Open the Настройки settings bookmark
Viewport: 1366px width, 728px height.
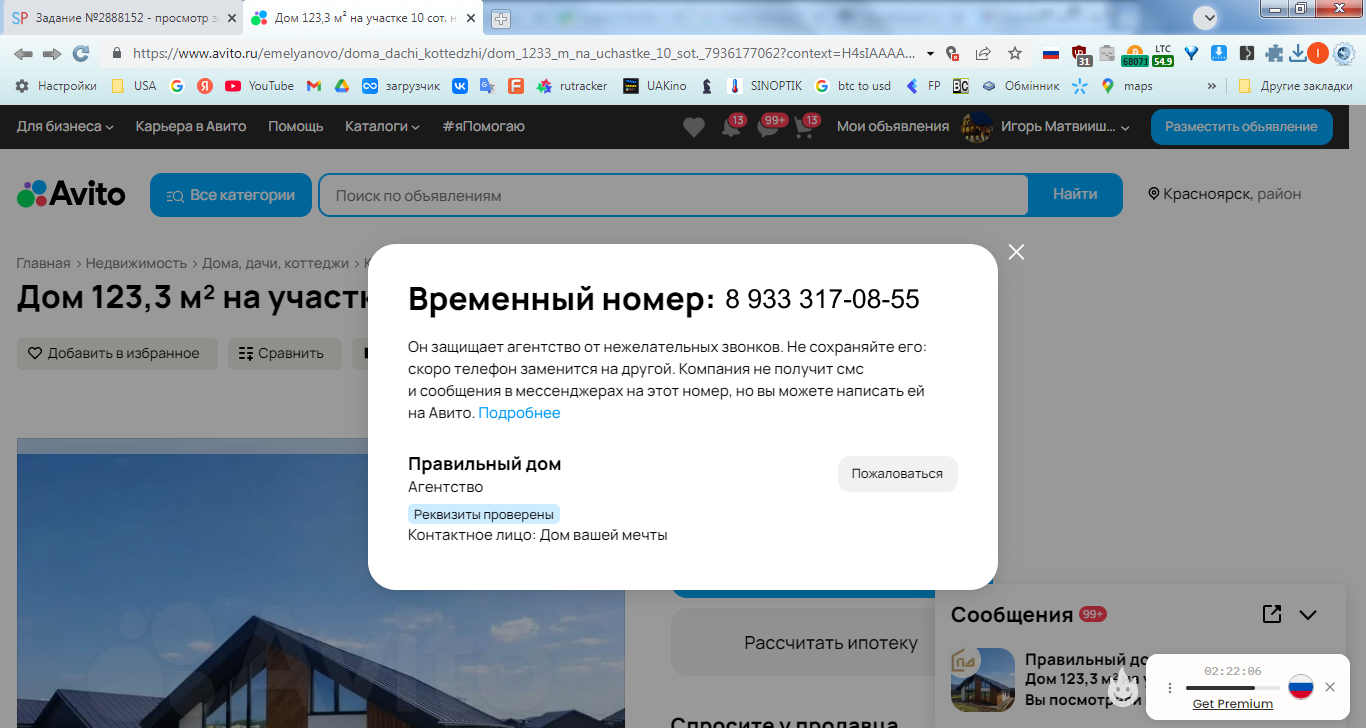pyautogui.click(x=56, y=86)
